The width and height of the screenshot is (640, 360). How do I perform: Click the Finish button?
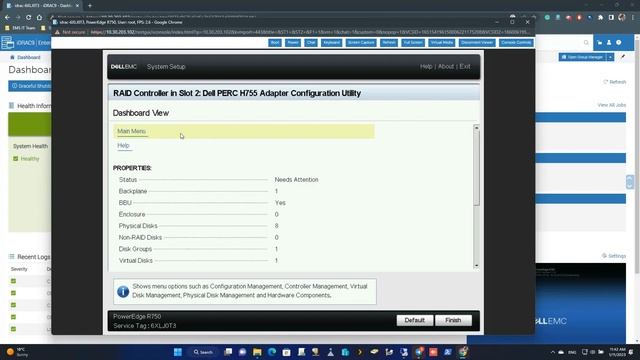pyautogui.click(x=453, y=320)
